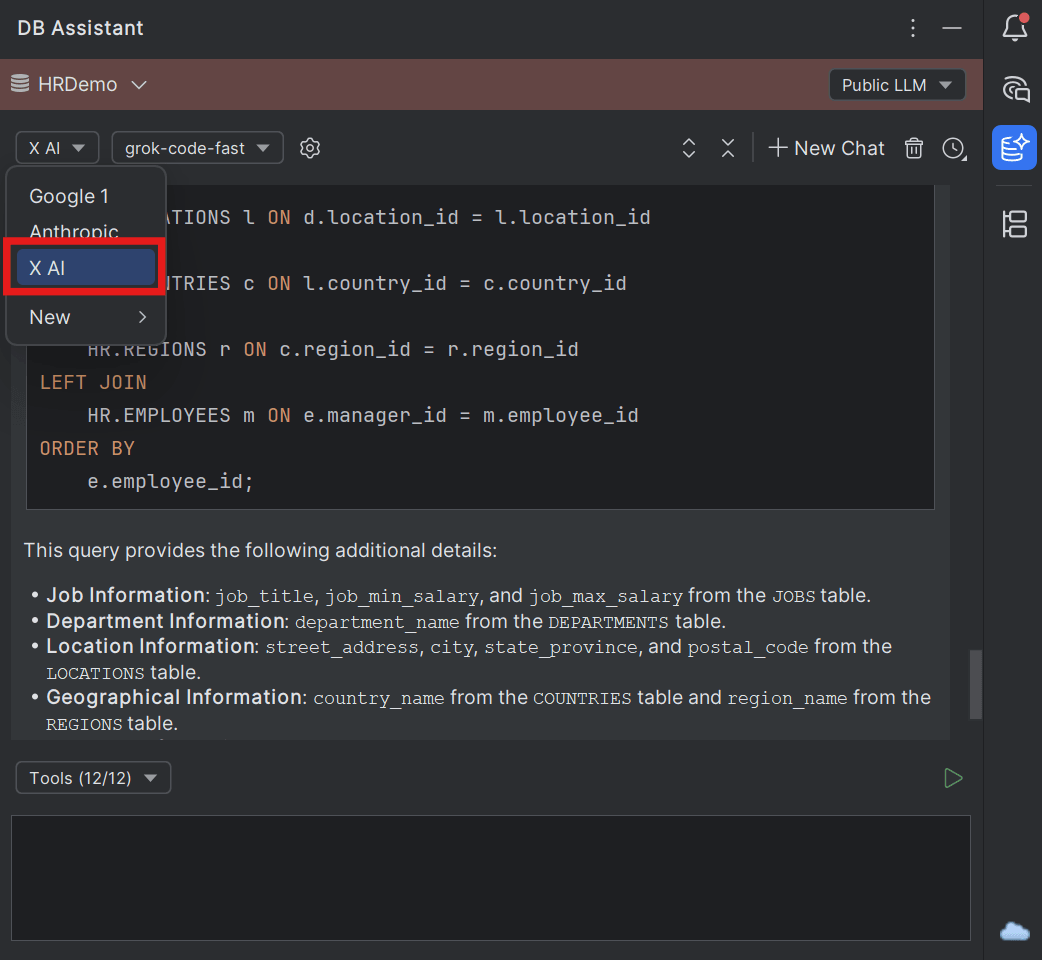
Task: Open the Public LLM dropdown
Action: (896, 85)
